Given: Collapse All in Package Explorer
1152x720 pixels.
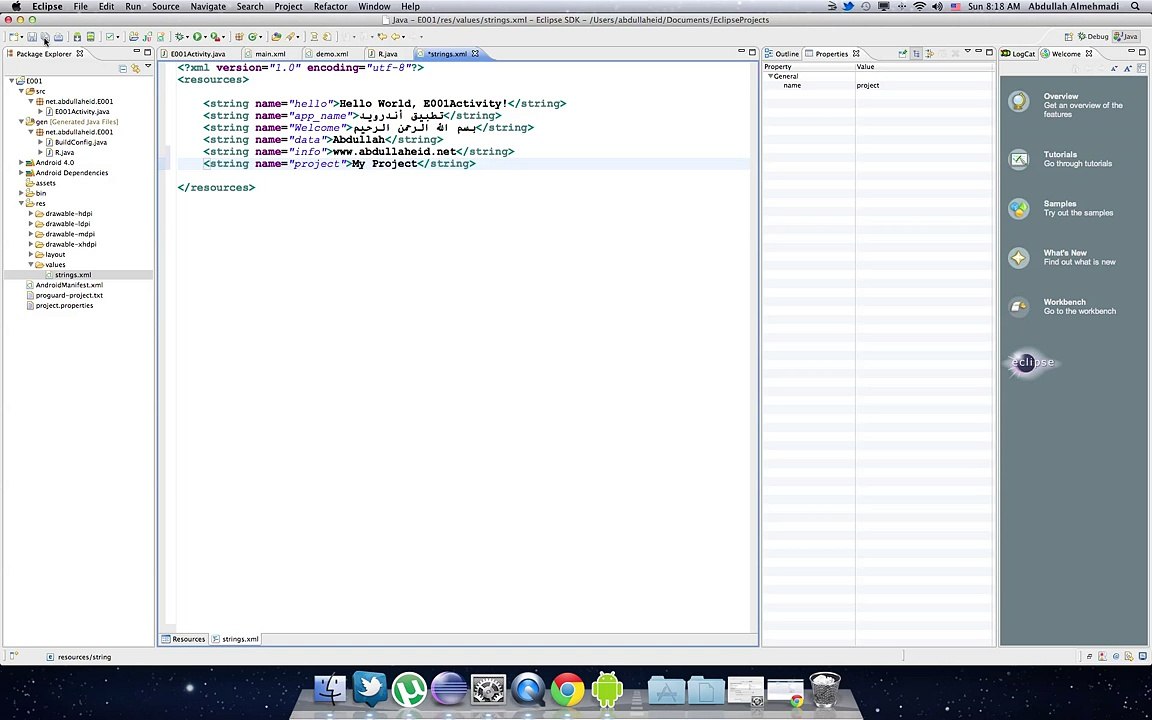Looking at the screenshot, I should pos(123,68).
